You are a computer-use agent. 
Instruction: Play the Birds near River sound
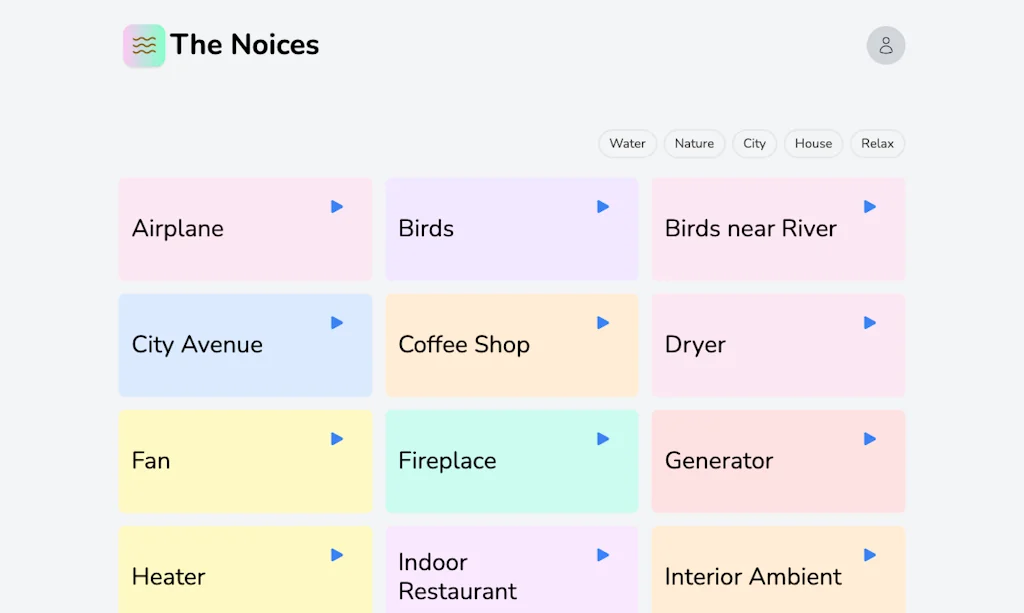[x=869, y=207]
